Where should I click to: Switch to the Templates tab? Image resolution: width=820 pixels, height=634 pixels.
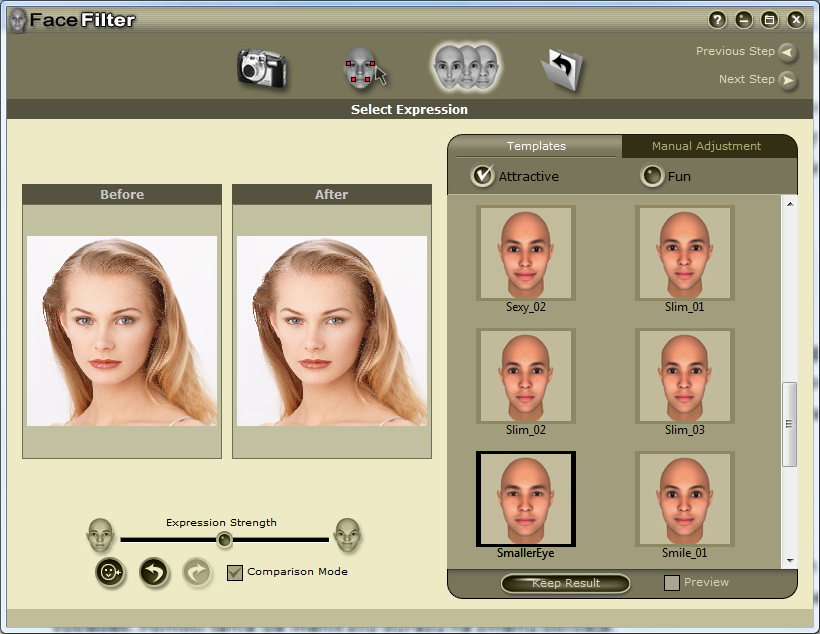pyautogui.click(x=535, y=146)
